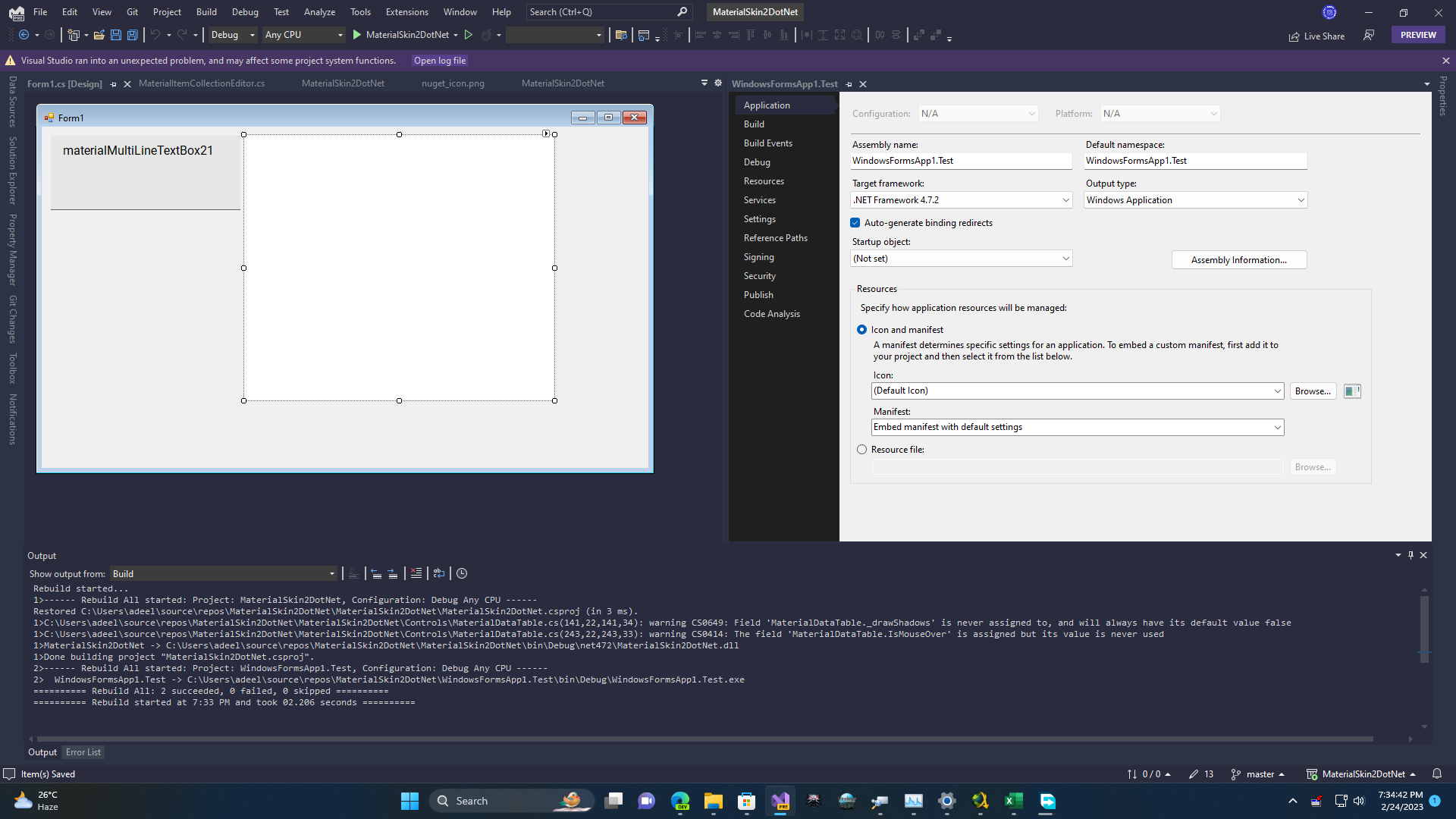This screenshot has height=819, width=1456.
Task: Open the Manifest embed settings dropdown
Action: (x=1277, y=427)
